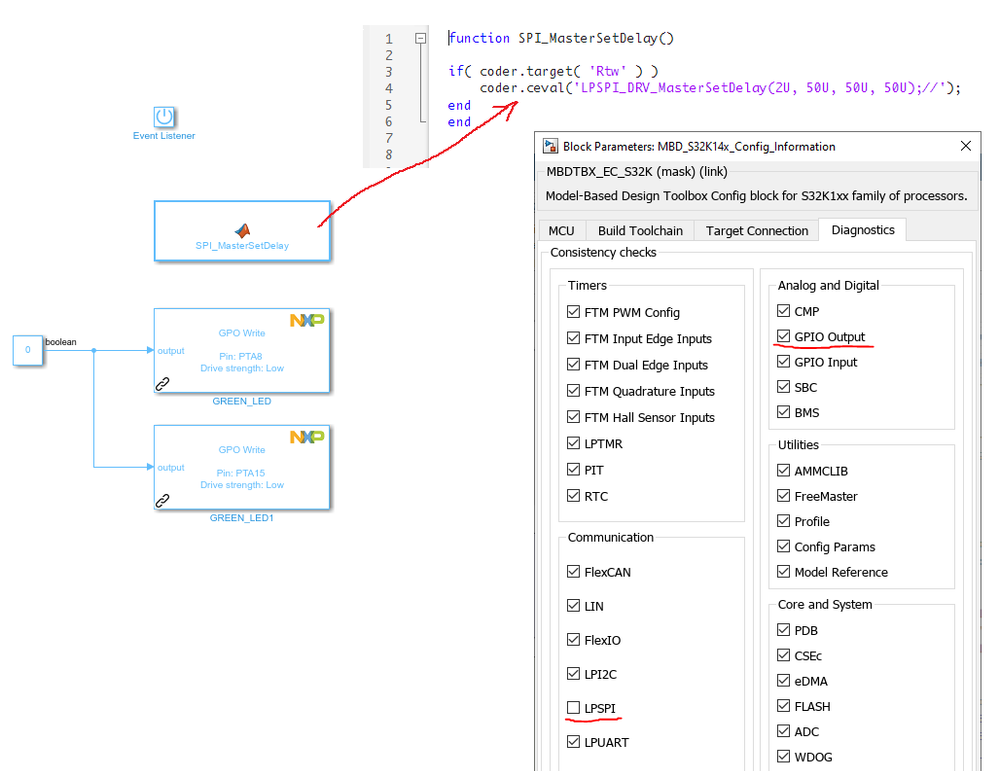Toggle the BMS checkbox

tap(784, 412)
